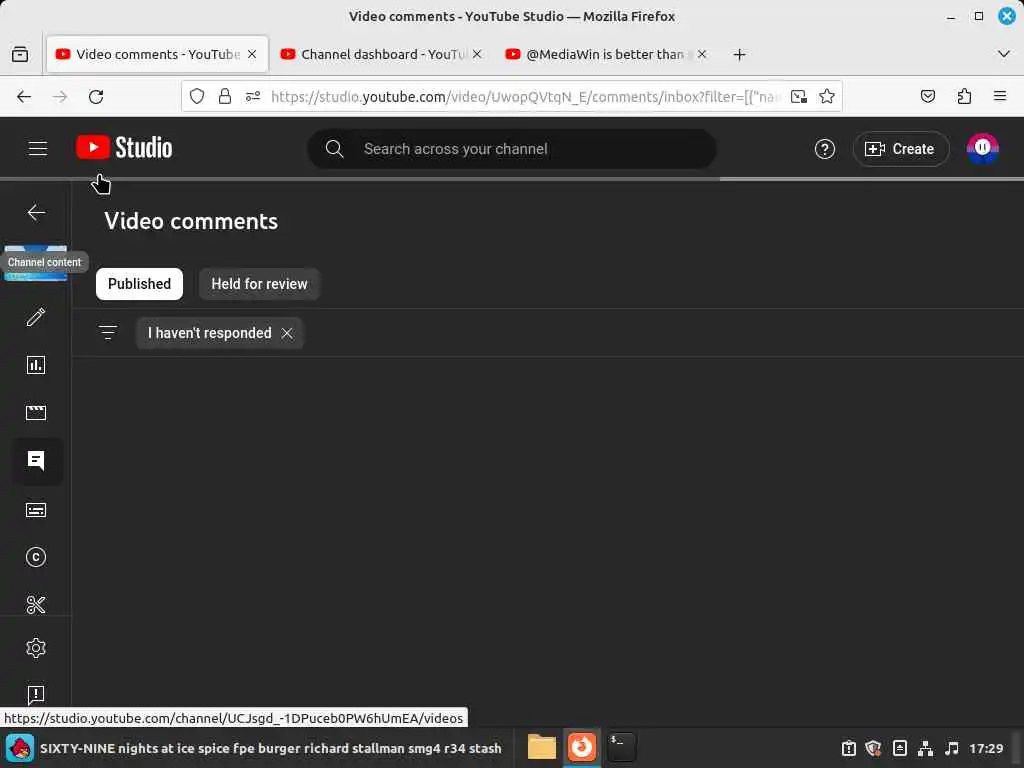The width and height of the screenshot is (1024, 768).
Task: Open the Help question mark icon
Action: click(825, 149)
